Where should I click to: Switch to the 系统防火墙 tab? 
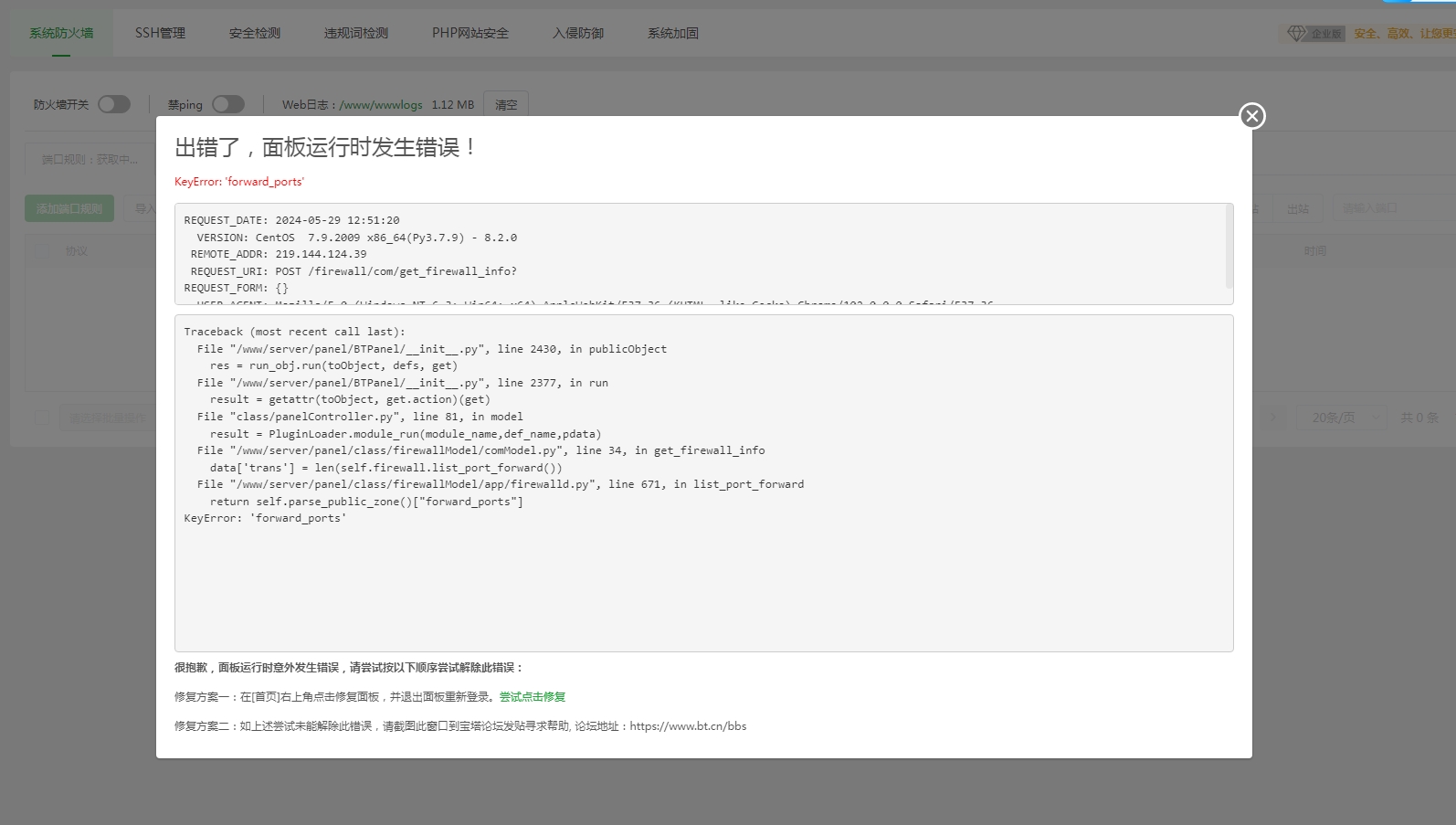click(61, 33)
